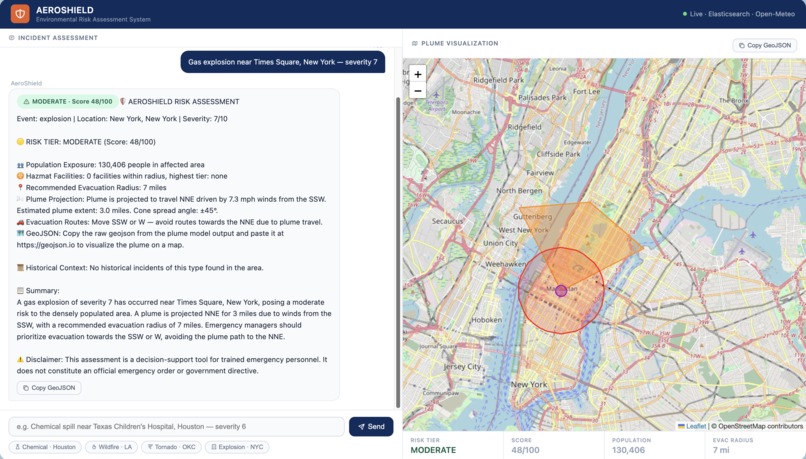
Task: Click the AeroShield orange shield logo
Action: point(20,14)
